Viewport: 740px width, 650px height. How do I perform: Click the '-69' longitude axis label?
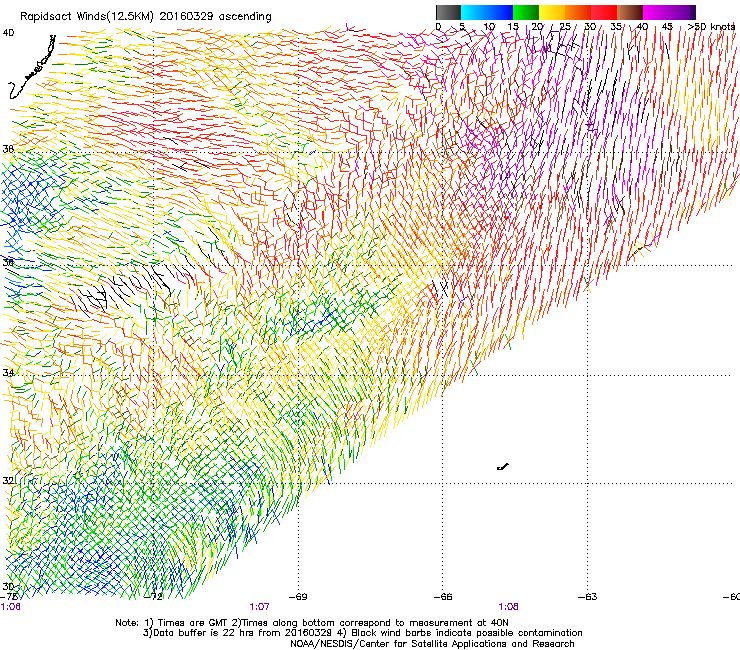tap(298, 597)
